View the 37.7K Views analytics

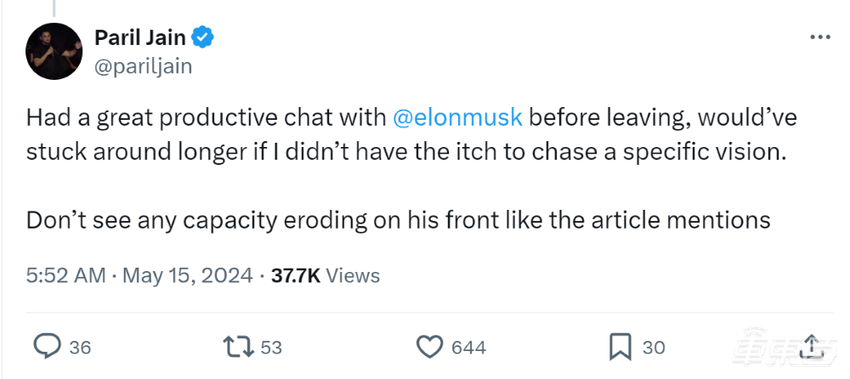325,275
